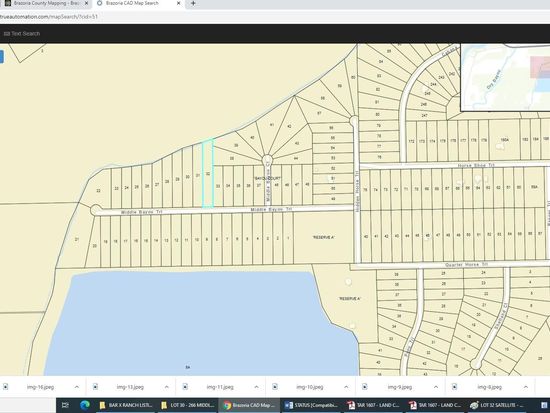The image size is (550, 413).
Task: Select the highlighted lot 32 parcel
Action: click(208, 173)
